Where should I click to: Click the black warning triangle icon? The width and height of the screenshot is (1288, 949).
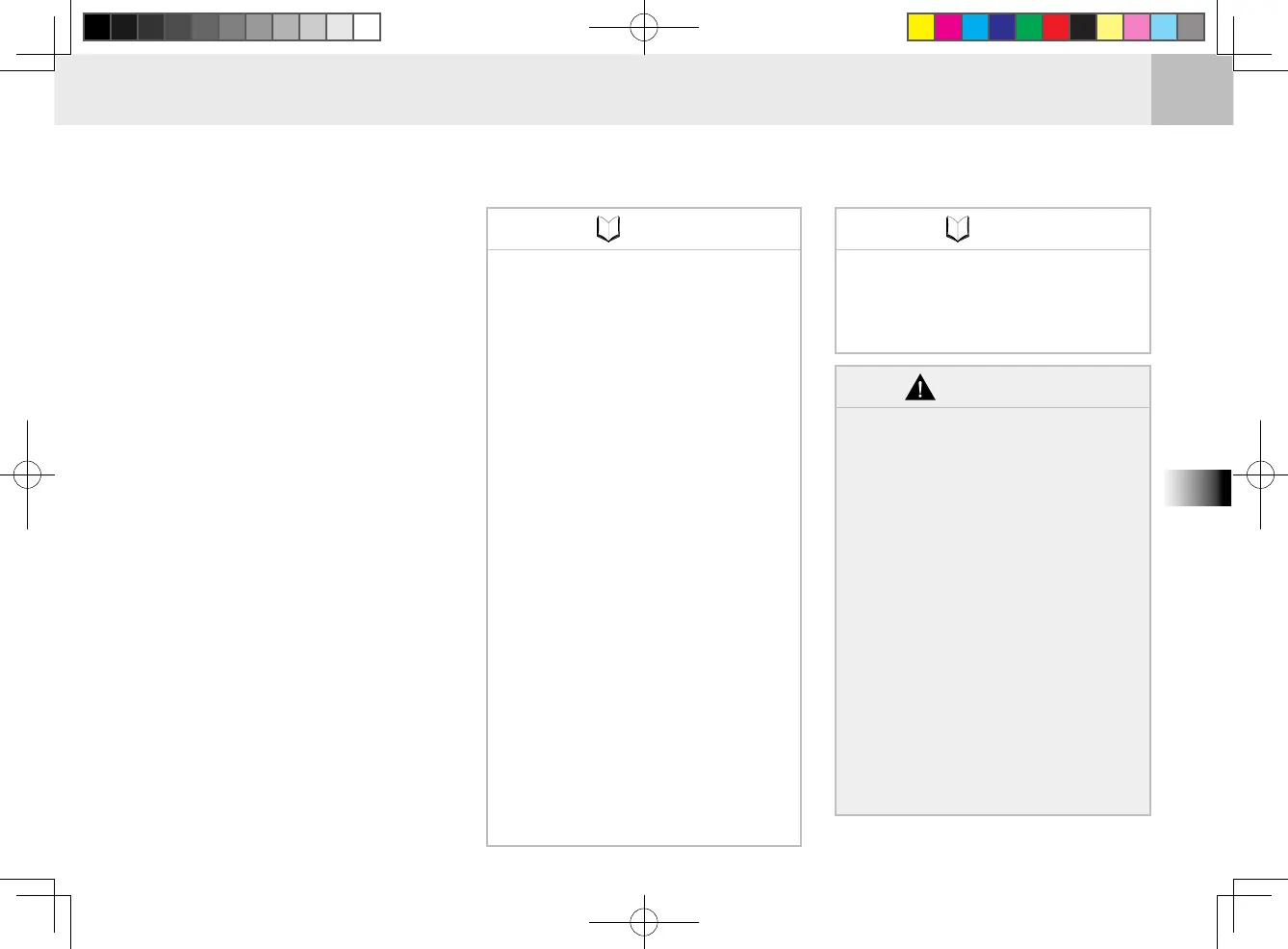click(x=920, y=387)
